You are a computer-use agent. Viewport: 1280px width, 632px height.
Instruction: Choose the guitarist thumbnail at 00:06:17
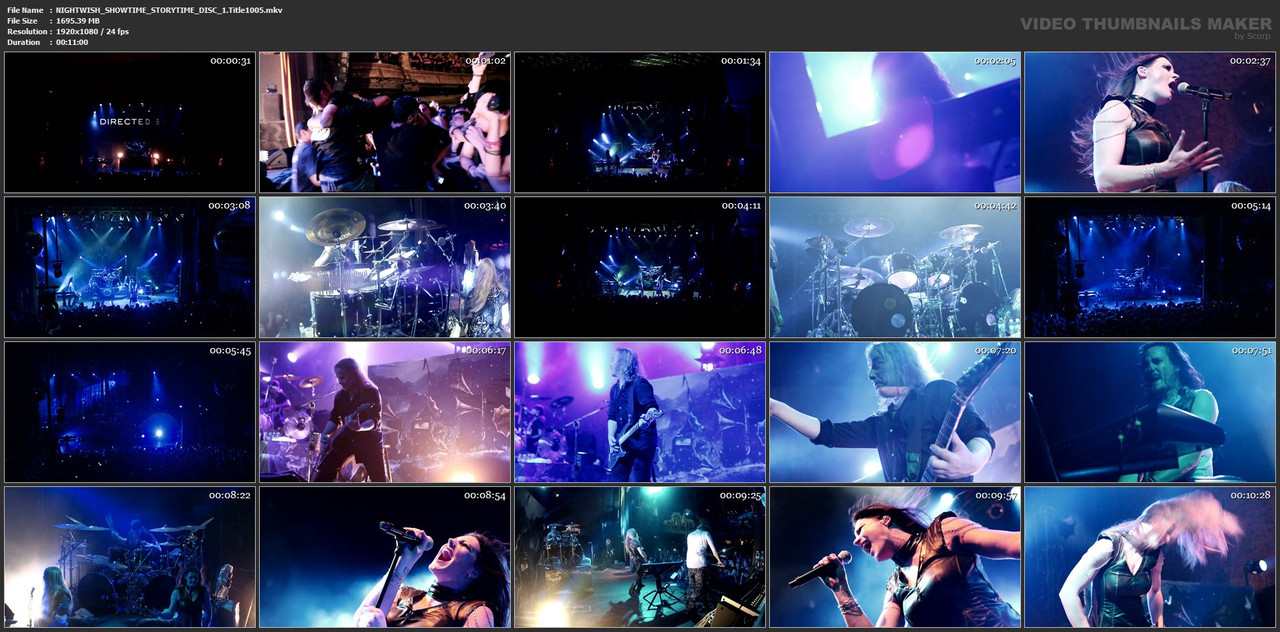(385, 412)
